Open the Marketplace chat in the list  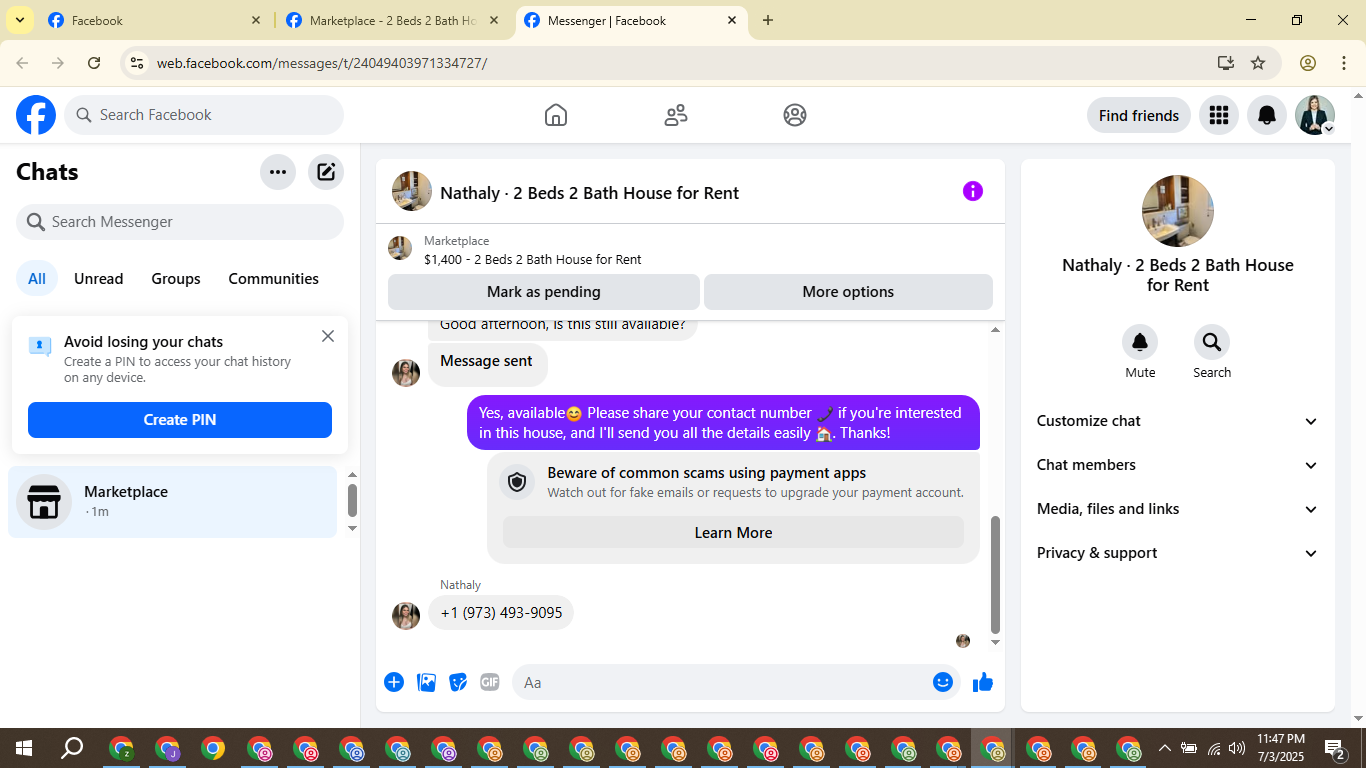[x=173, y=502]
